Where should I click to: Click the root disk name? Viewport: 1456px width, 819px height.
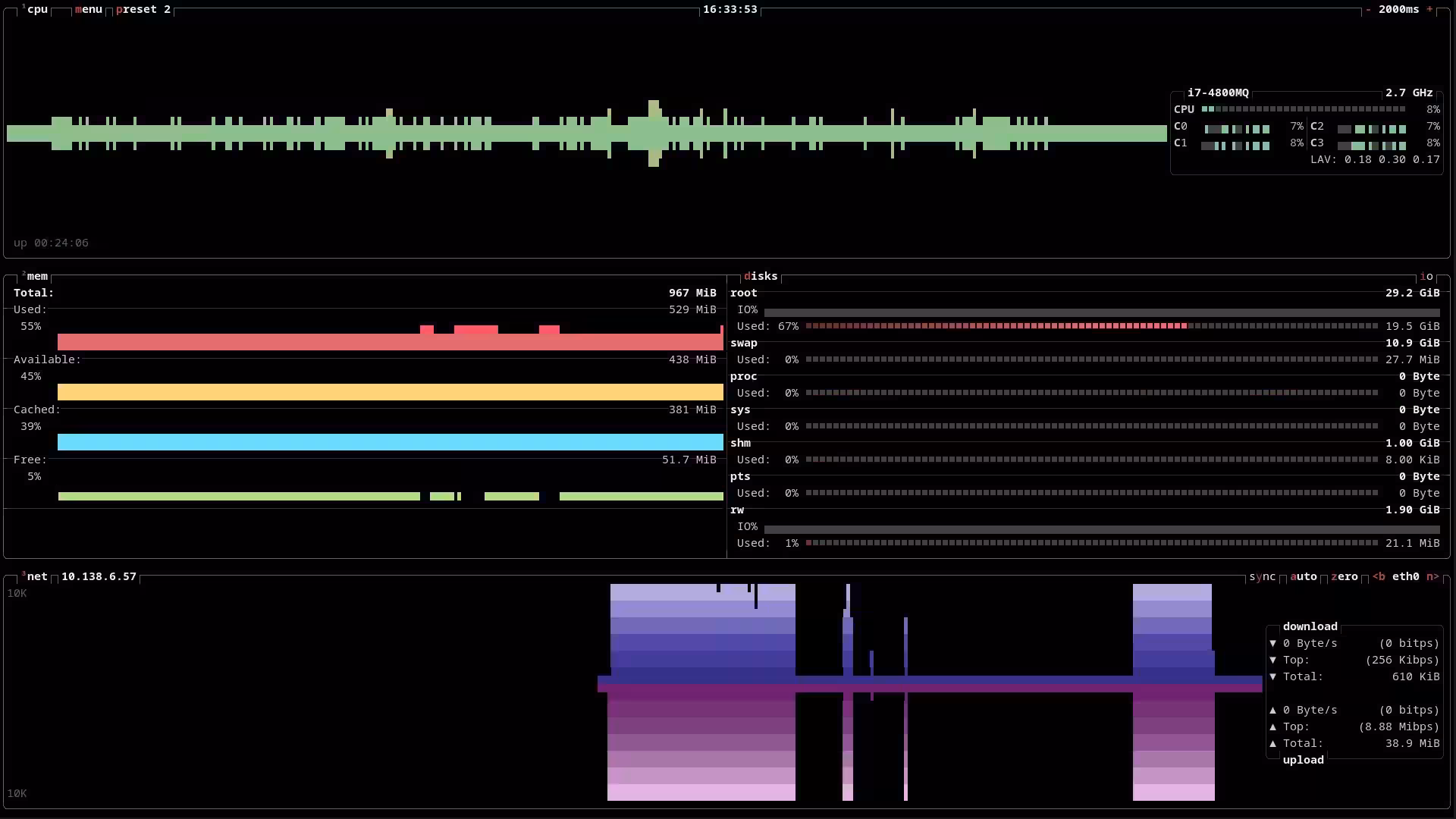(x=744, y=293)
